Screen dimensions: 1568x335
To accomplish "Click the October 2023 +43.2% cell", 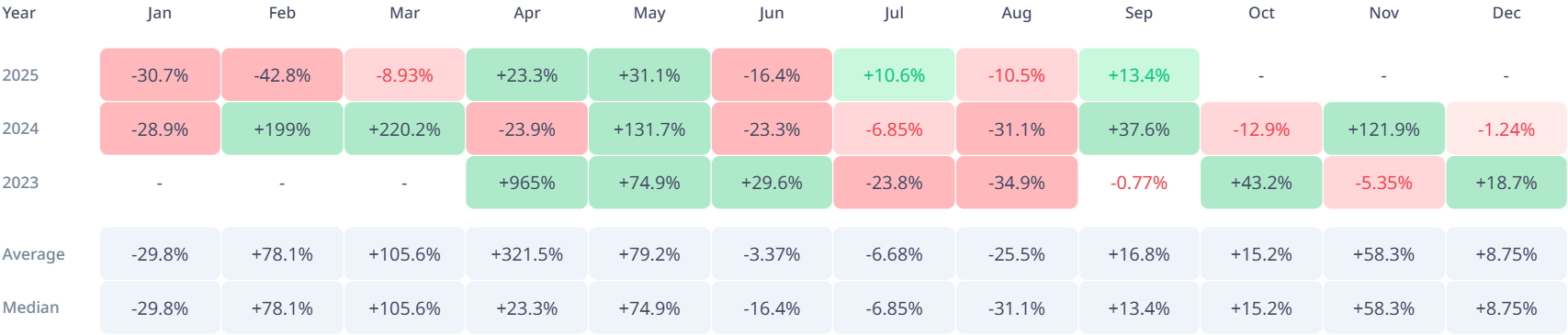I will [1261, 183].
